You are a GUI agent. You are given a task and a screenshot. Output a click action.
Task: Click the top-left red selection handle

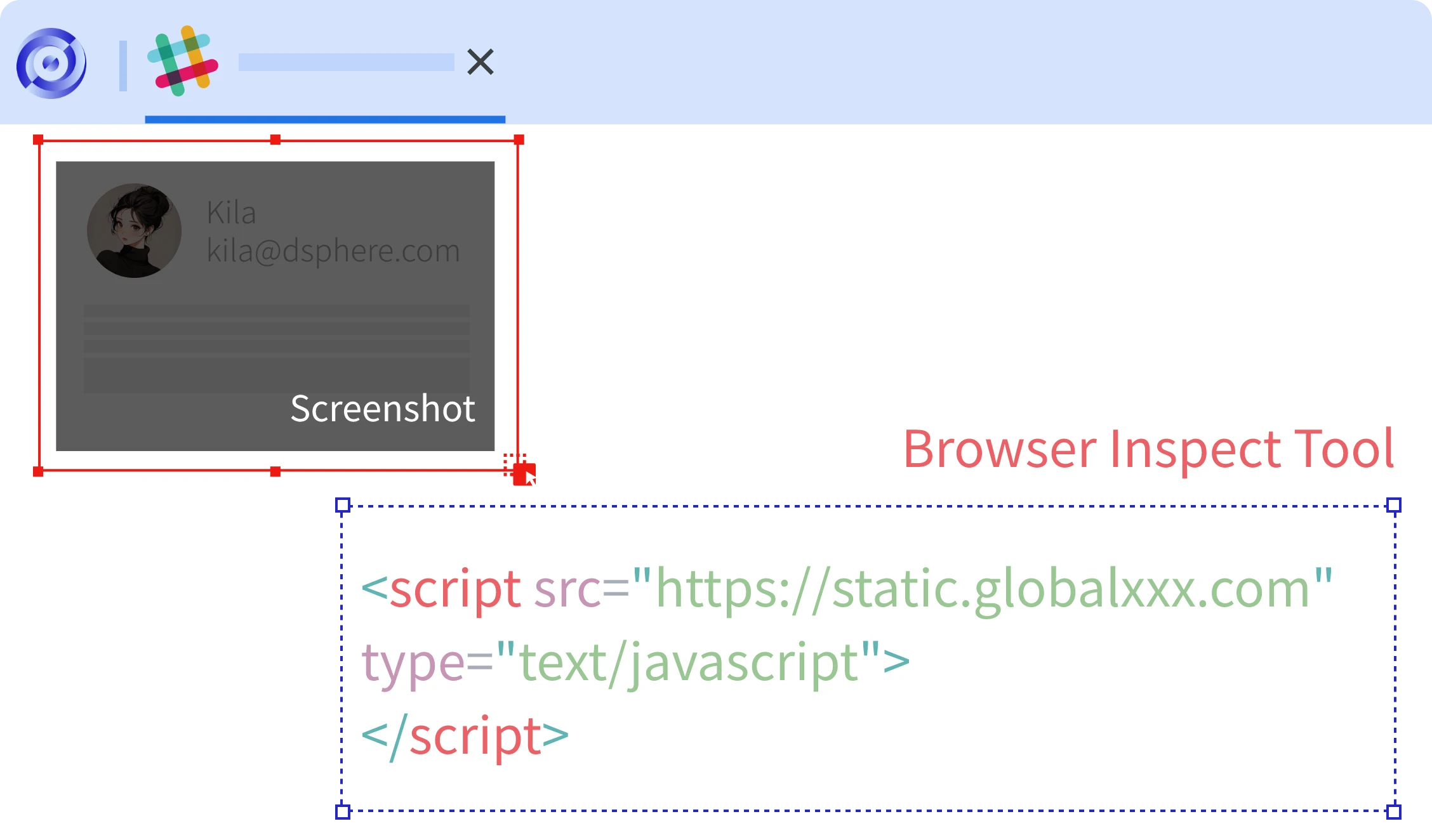coord(38,140)
